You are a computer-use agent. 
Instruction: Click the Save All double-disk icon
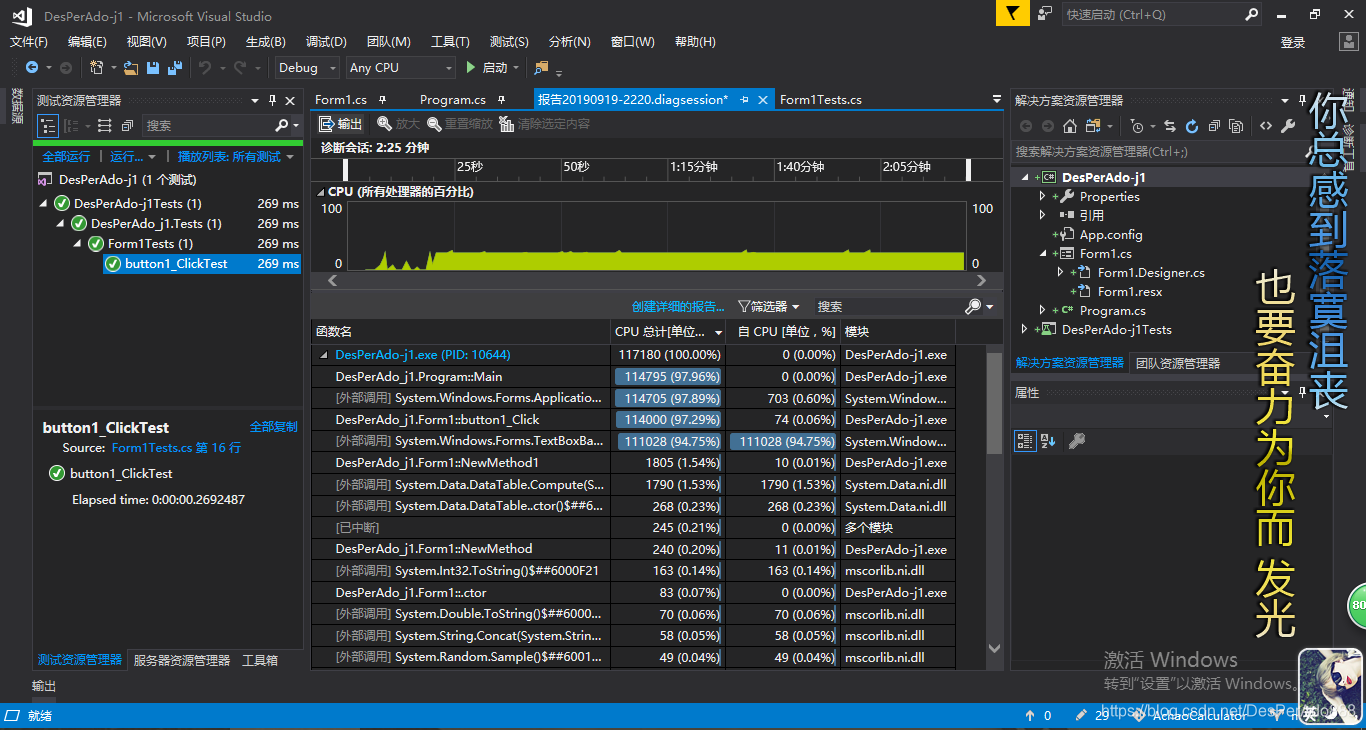pyautogui.click(x=175, y=67)
